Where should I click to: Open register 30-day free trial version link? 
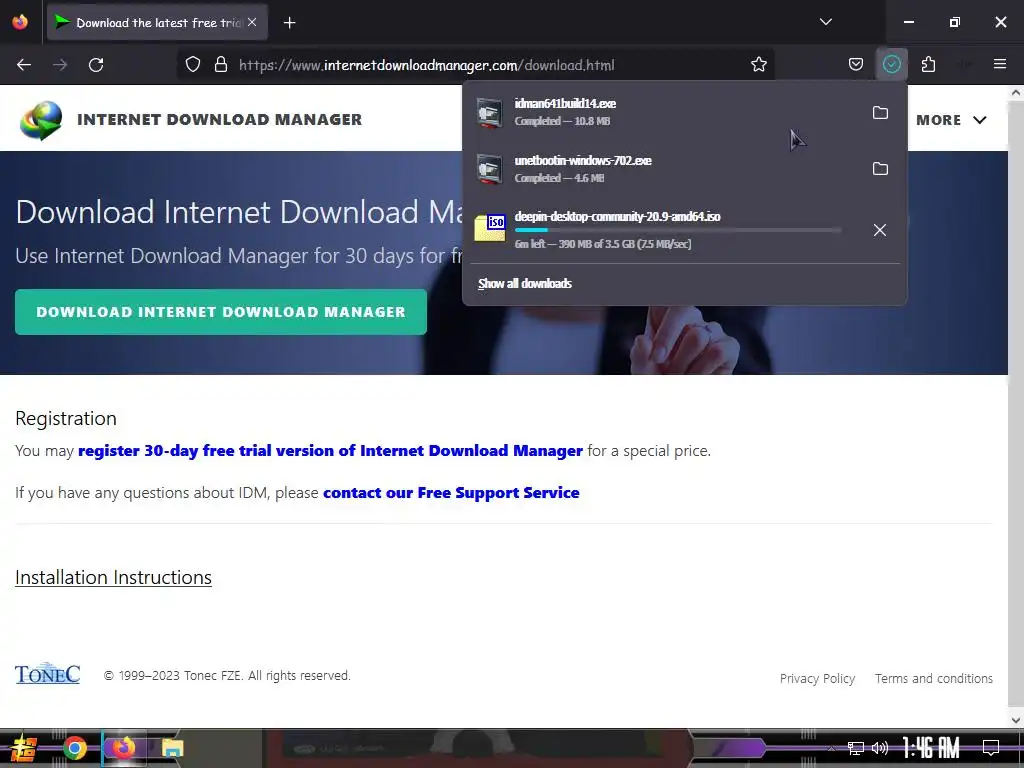pos(330,451)
